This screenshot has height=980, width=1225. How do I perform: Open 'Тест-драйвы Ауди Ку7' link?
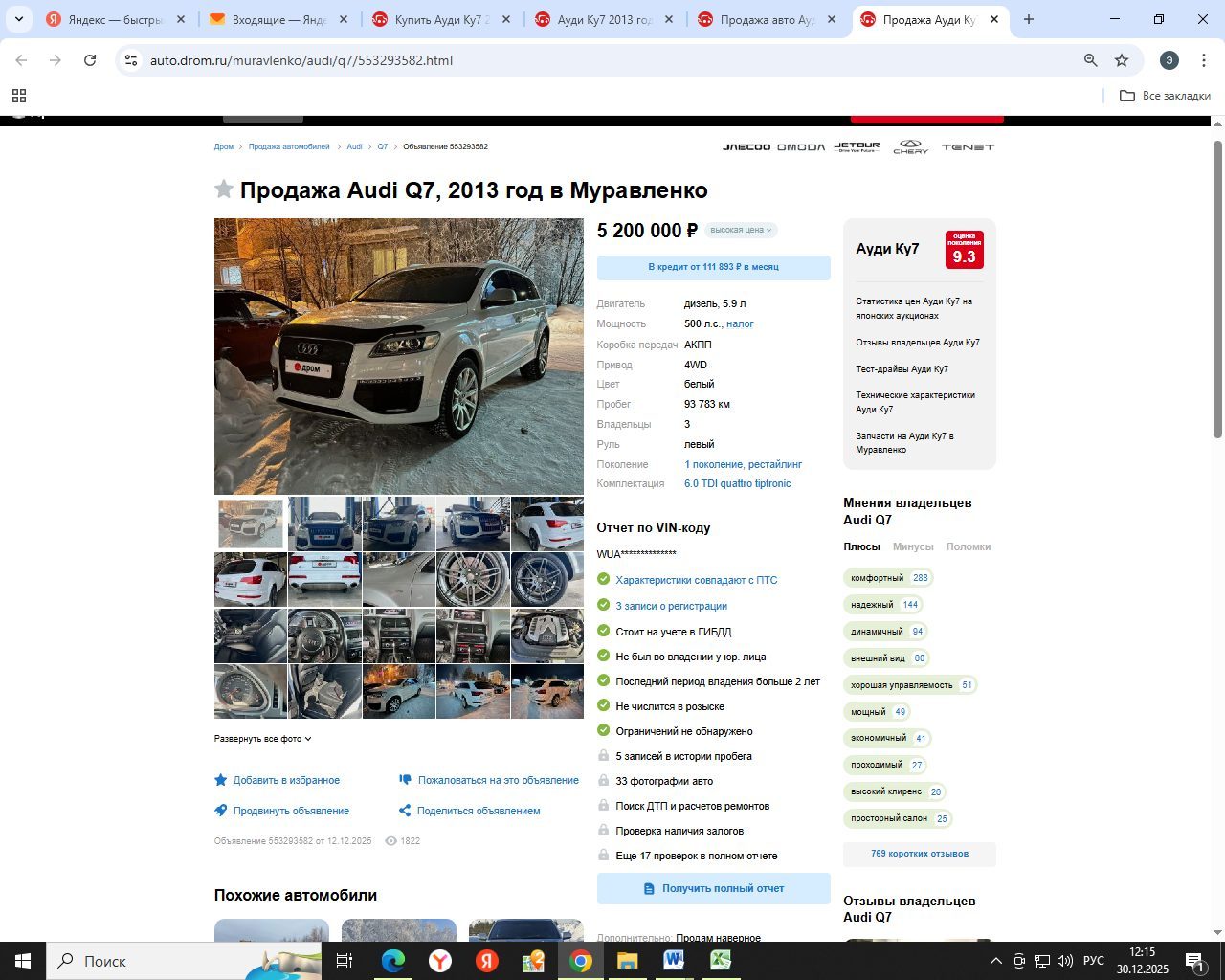[x=902, y=369]
